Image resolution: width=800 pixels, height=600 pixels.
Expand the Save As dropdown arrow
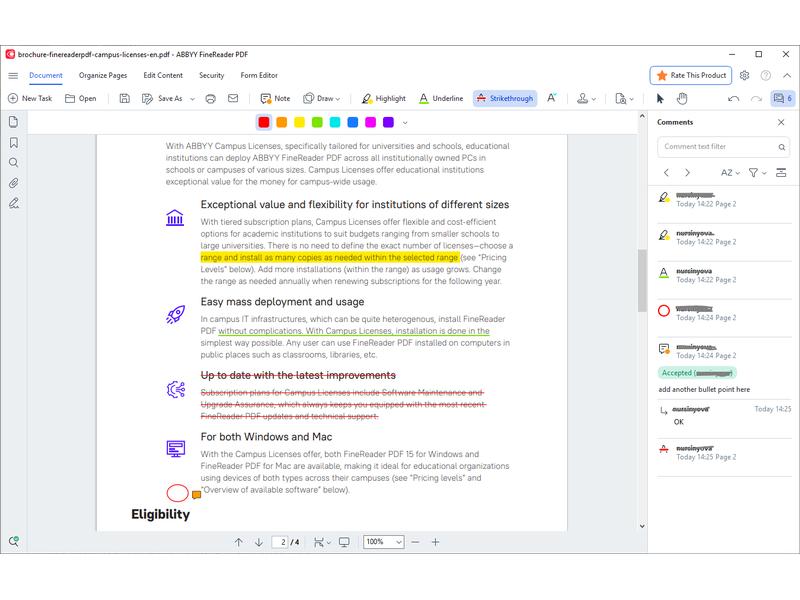[192, 99]
